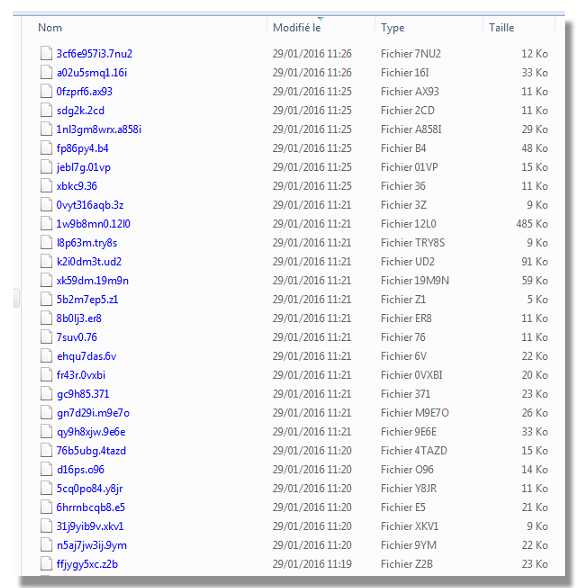Screen dimensions: 581x588
Task: Click the 485 Ko size cell
Action: coord(532,224)
